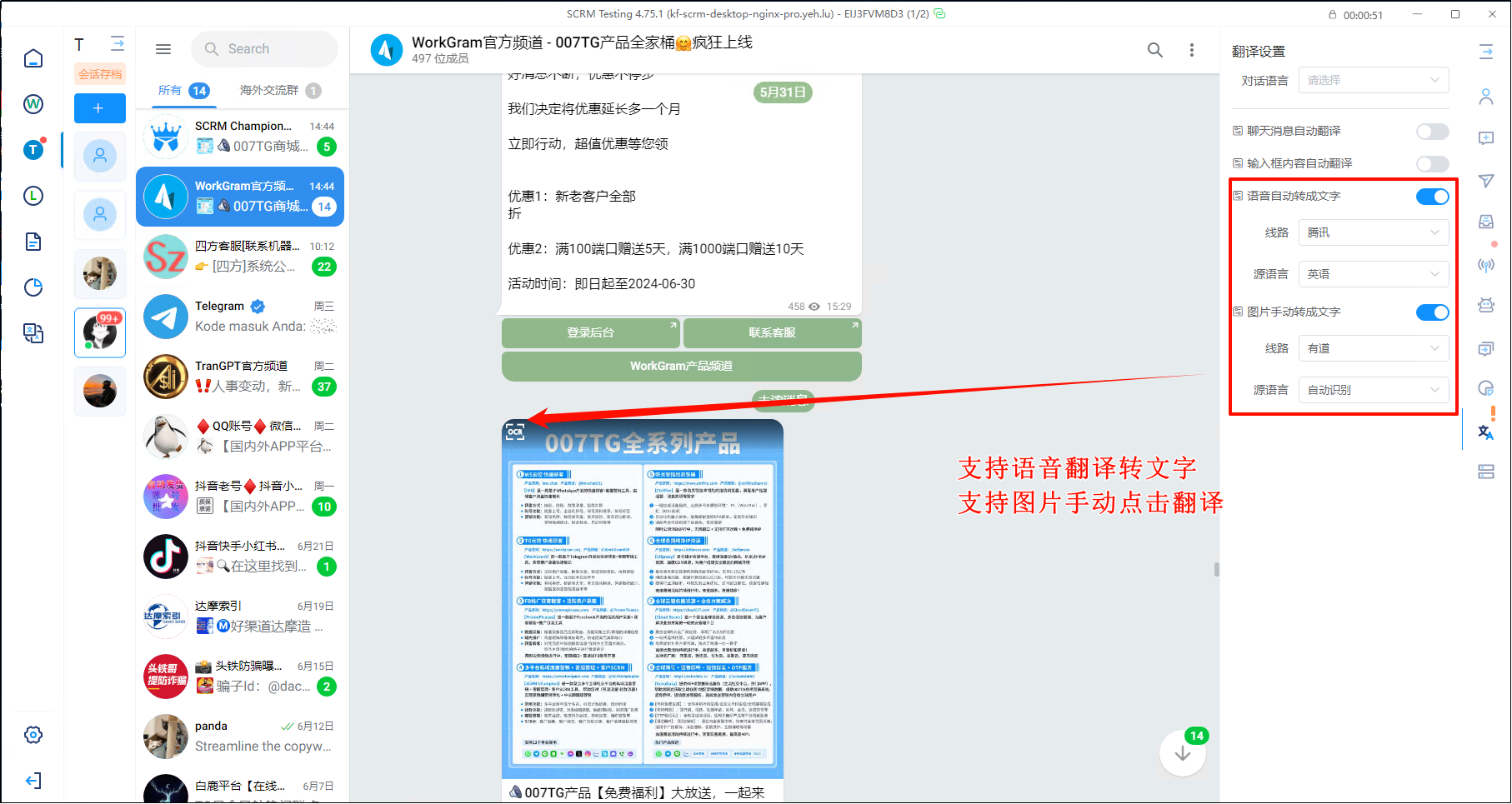
Task: Toggle input box auto translation switch
Action: 1432,164
